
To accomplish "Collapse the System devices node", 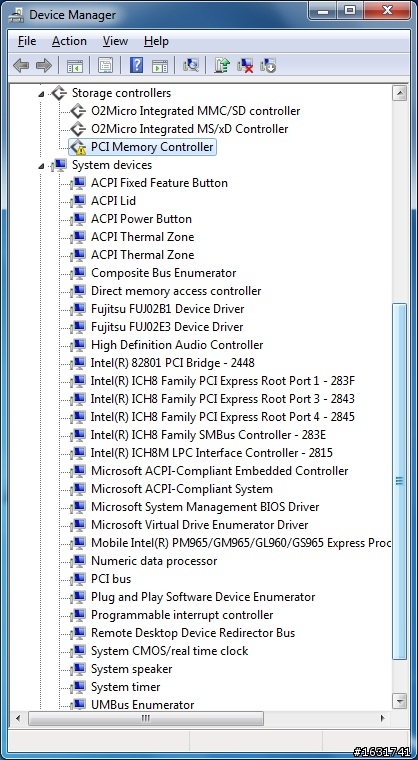I will 41,166.
